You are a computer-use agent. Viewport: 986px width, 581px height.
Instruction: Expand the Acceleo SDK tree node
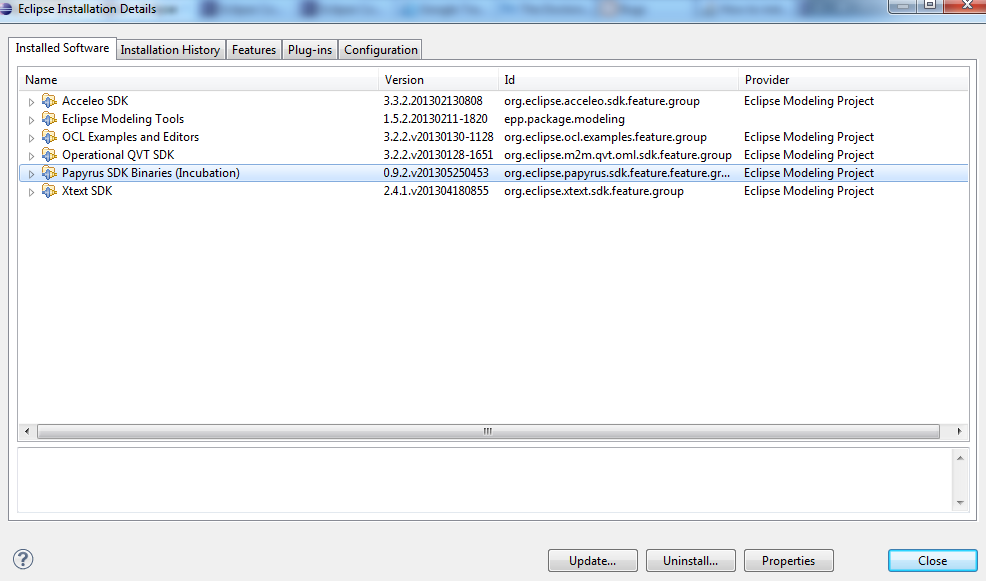point(31,102)
